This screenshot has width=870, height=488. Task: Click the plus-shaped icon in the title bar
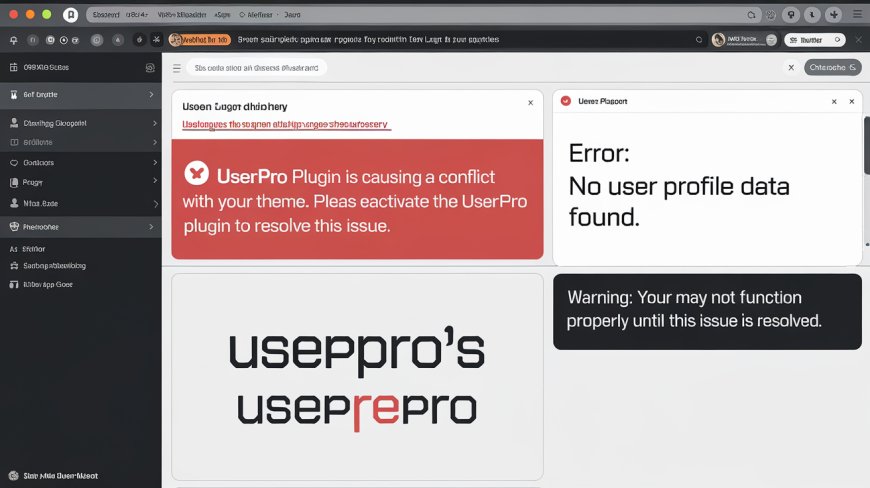[x=833, y=15]
